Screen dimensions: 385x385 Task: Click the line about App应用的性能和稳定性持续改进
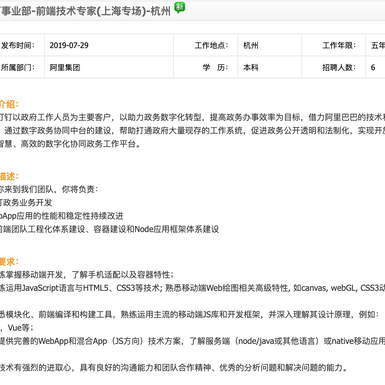click(x=62, y=216)
